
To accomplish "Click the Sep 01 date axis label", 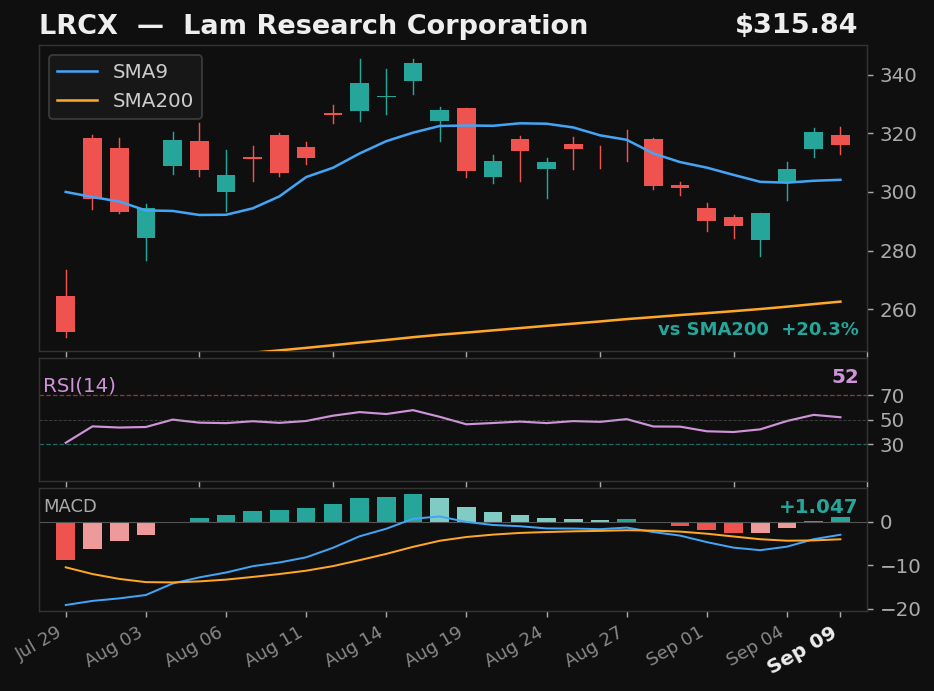I will pos(674,646).
